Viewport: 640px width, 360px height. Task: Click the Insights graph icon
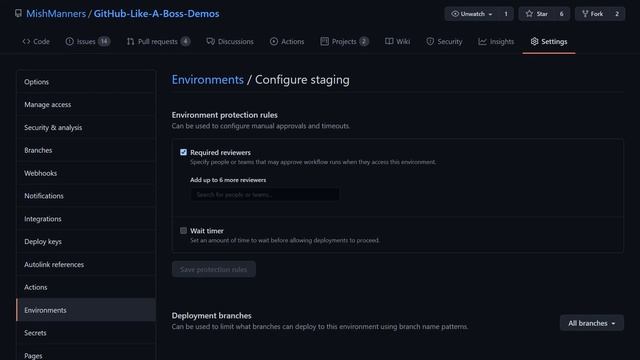(x=482, y=42)
